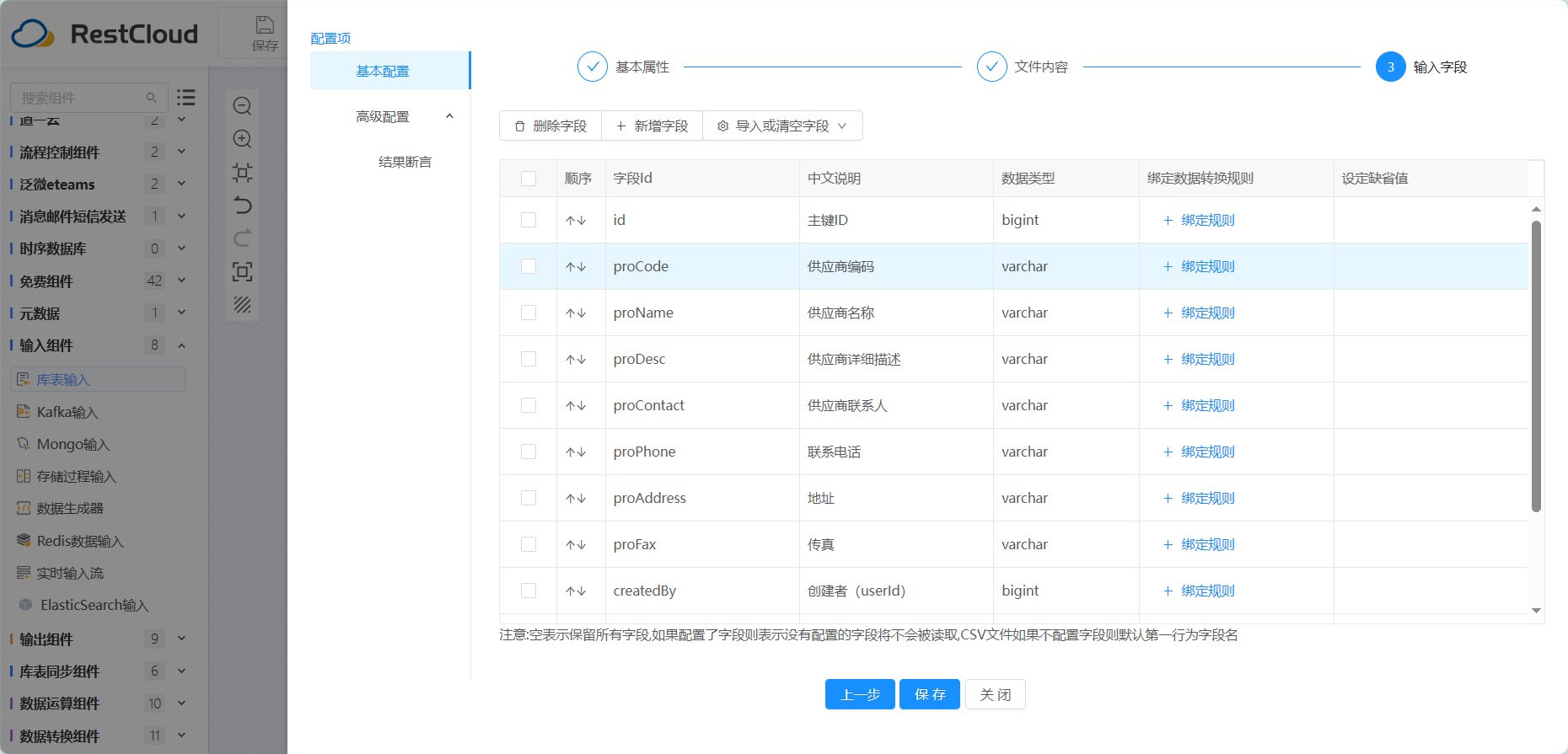Viewport: 1568px width, 754px height.
Task: Expand the 时序数据库 category
Action: (181, 249)
